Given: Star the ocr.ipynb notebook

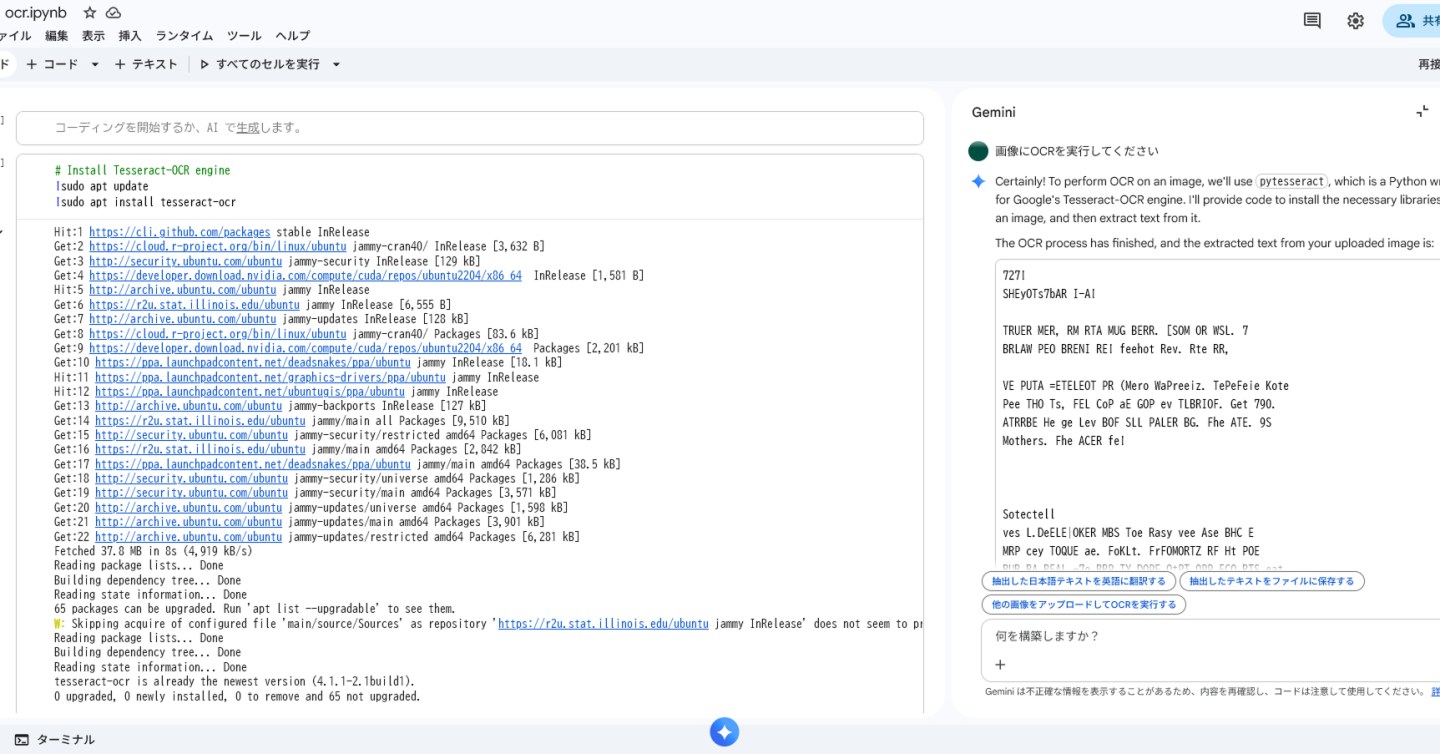Looking at the screenshot, I should [90, 13].
